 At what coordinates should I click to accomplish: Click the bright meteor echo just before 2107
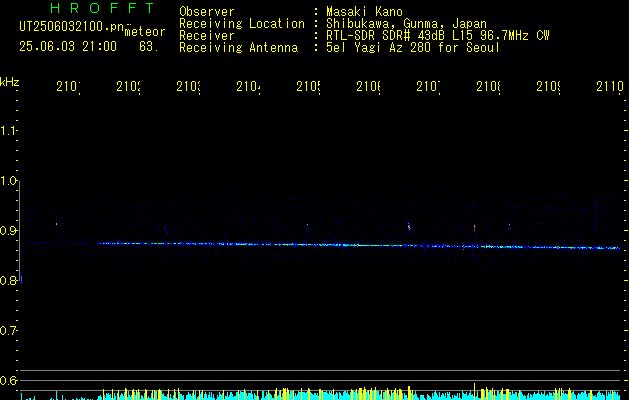click(x=409, y=227)
